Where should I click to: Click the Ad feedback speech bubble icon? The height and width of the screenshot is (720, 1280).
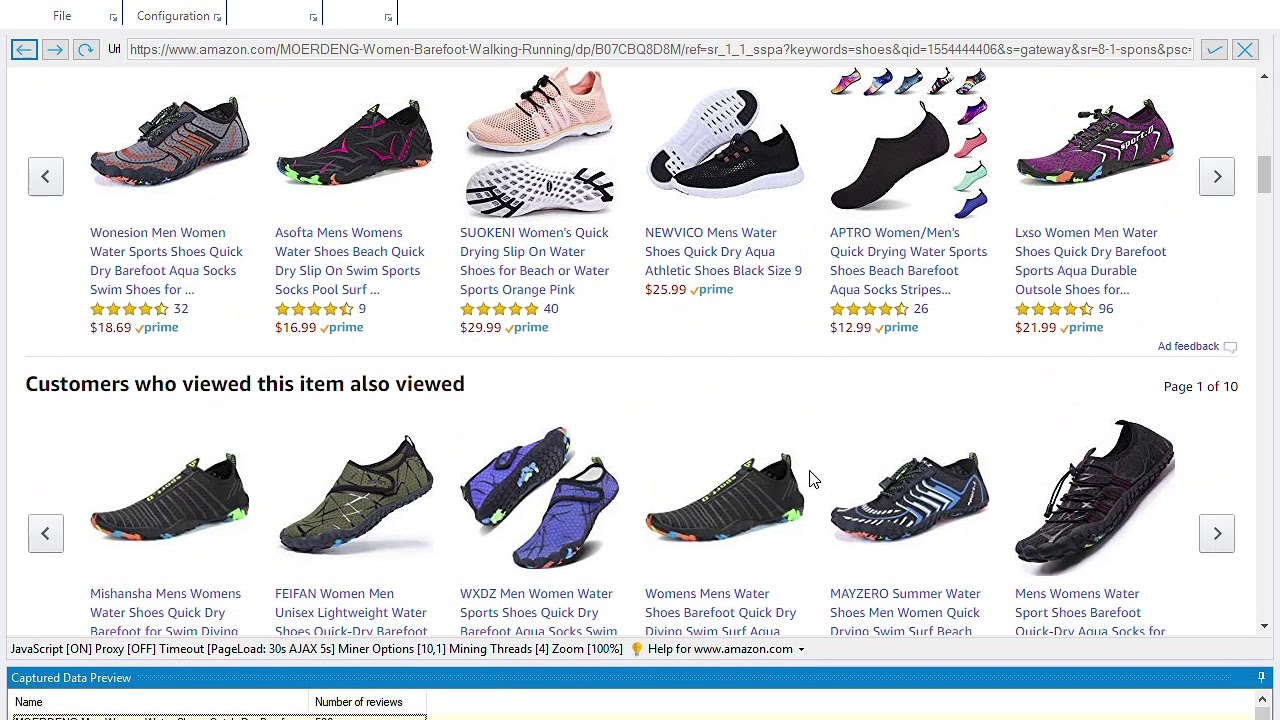pyautogui.click(x=1230, y=347)
